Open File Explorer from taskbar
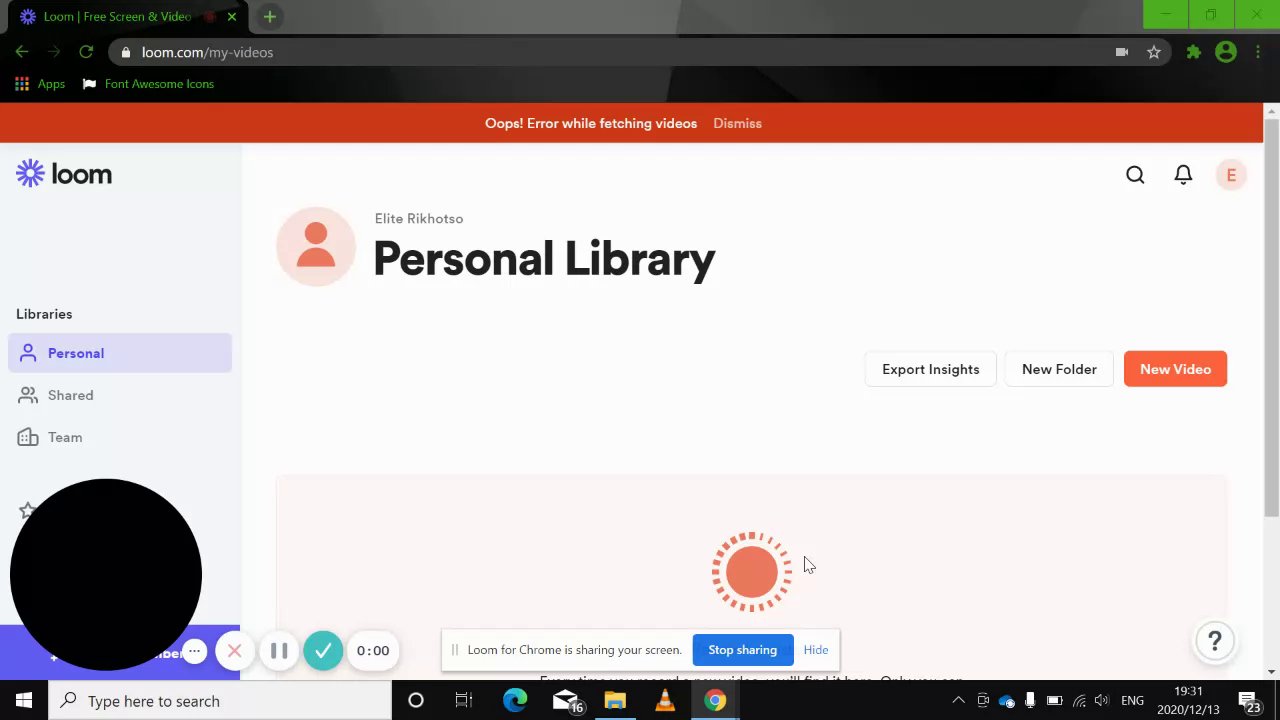 615,701
